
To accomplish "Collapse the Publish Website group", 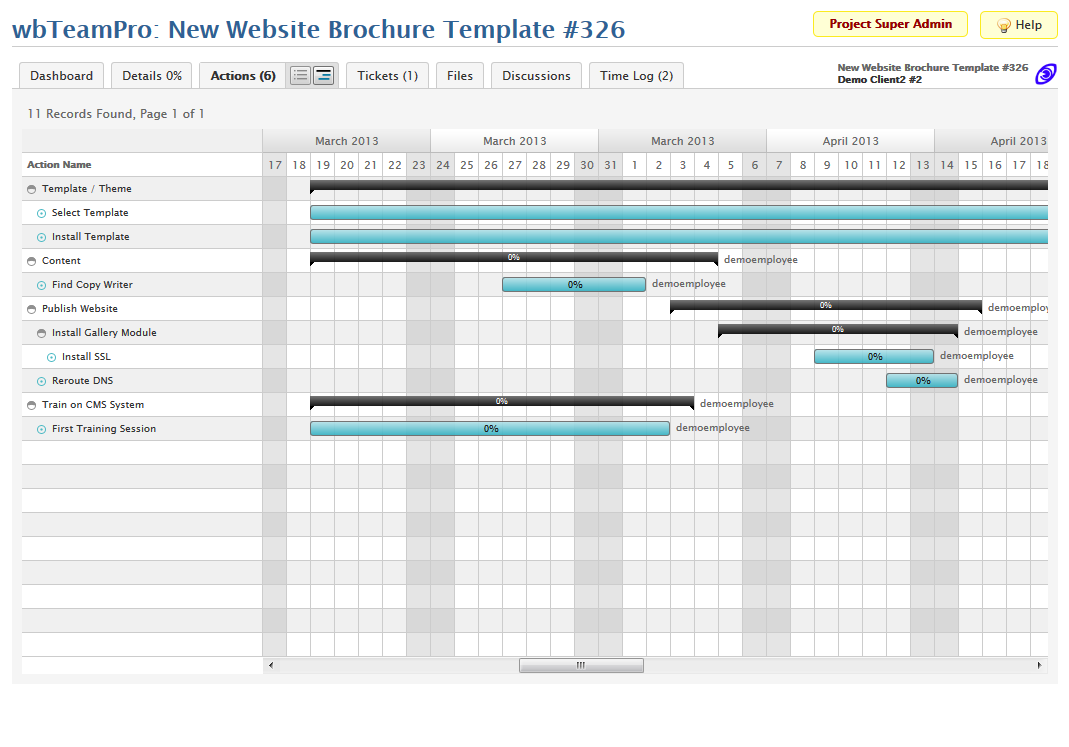I will point(32,309).
